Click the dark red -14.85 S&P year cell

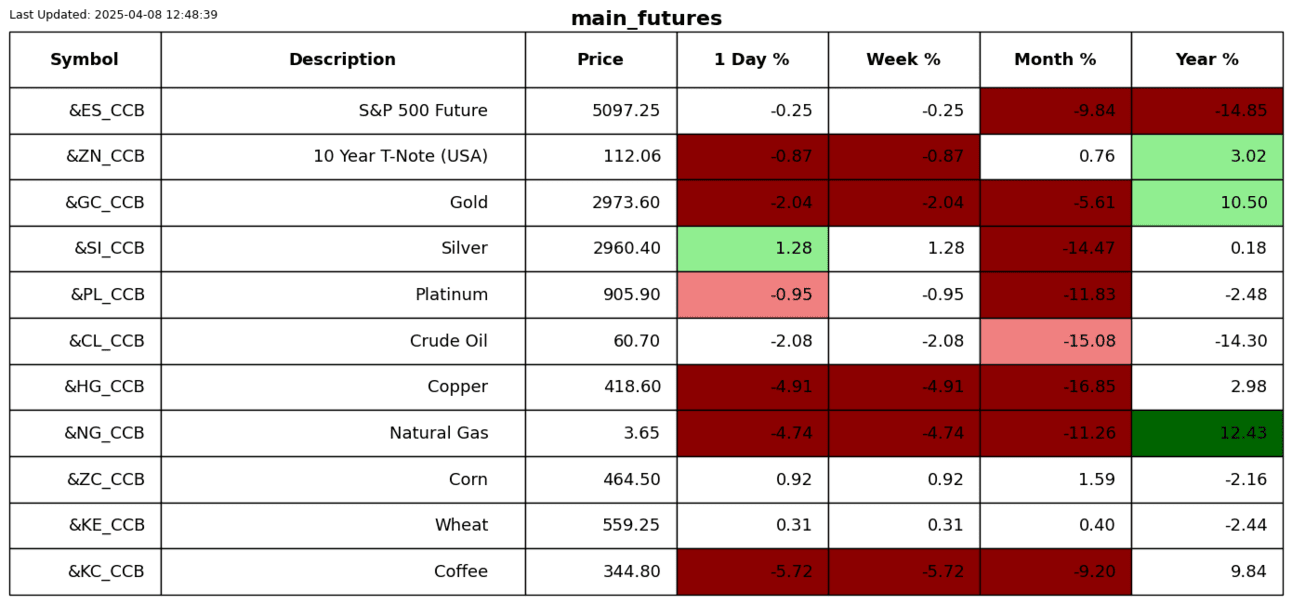(1207, 111)
